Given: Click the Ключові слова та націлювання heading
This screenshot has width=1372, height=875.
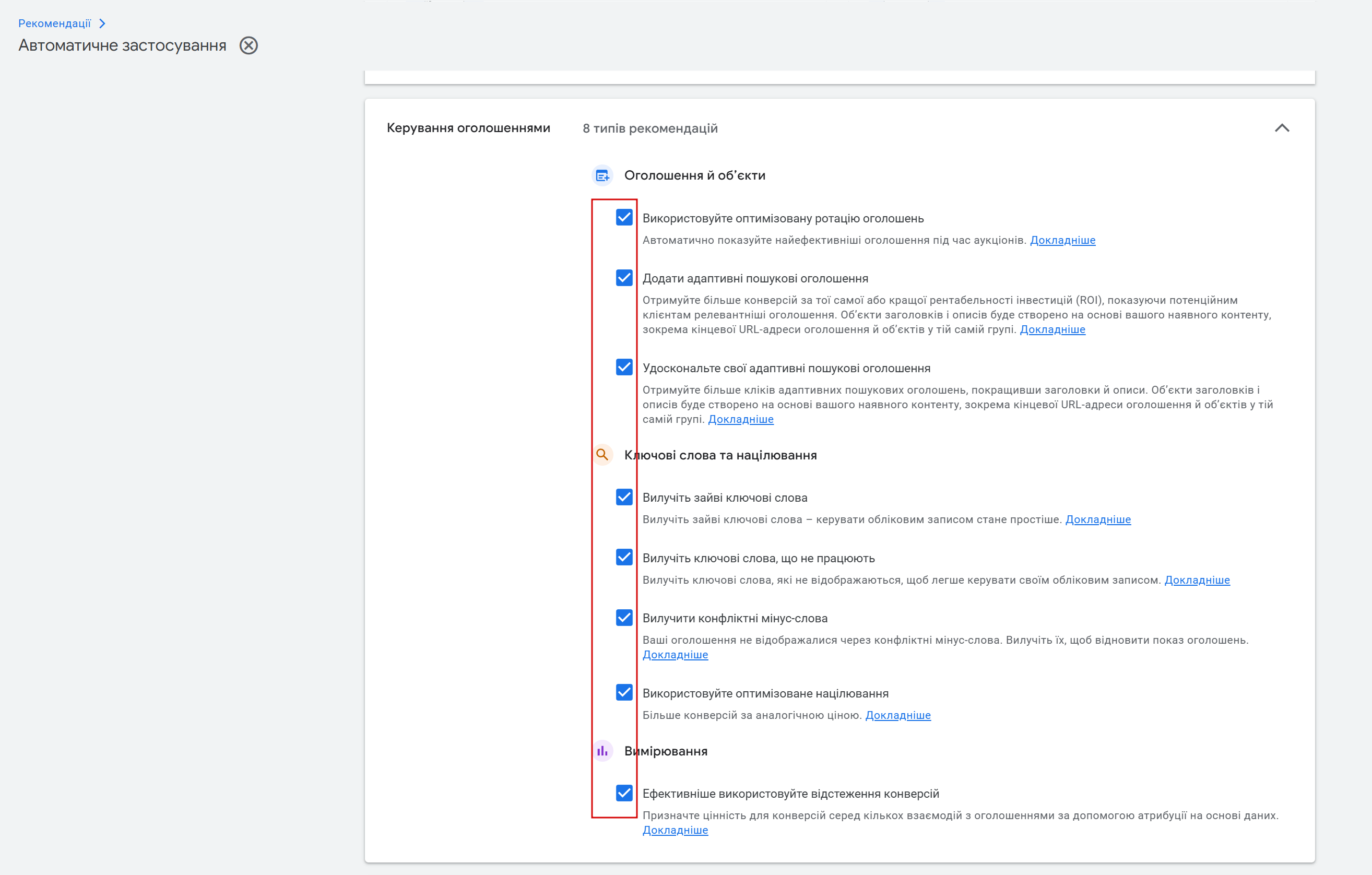Looking at the screenshot, I should tap(720, 455).
